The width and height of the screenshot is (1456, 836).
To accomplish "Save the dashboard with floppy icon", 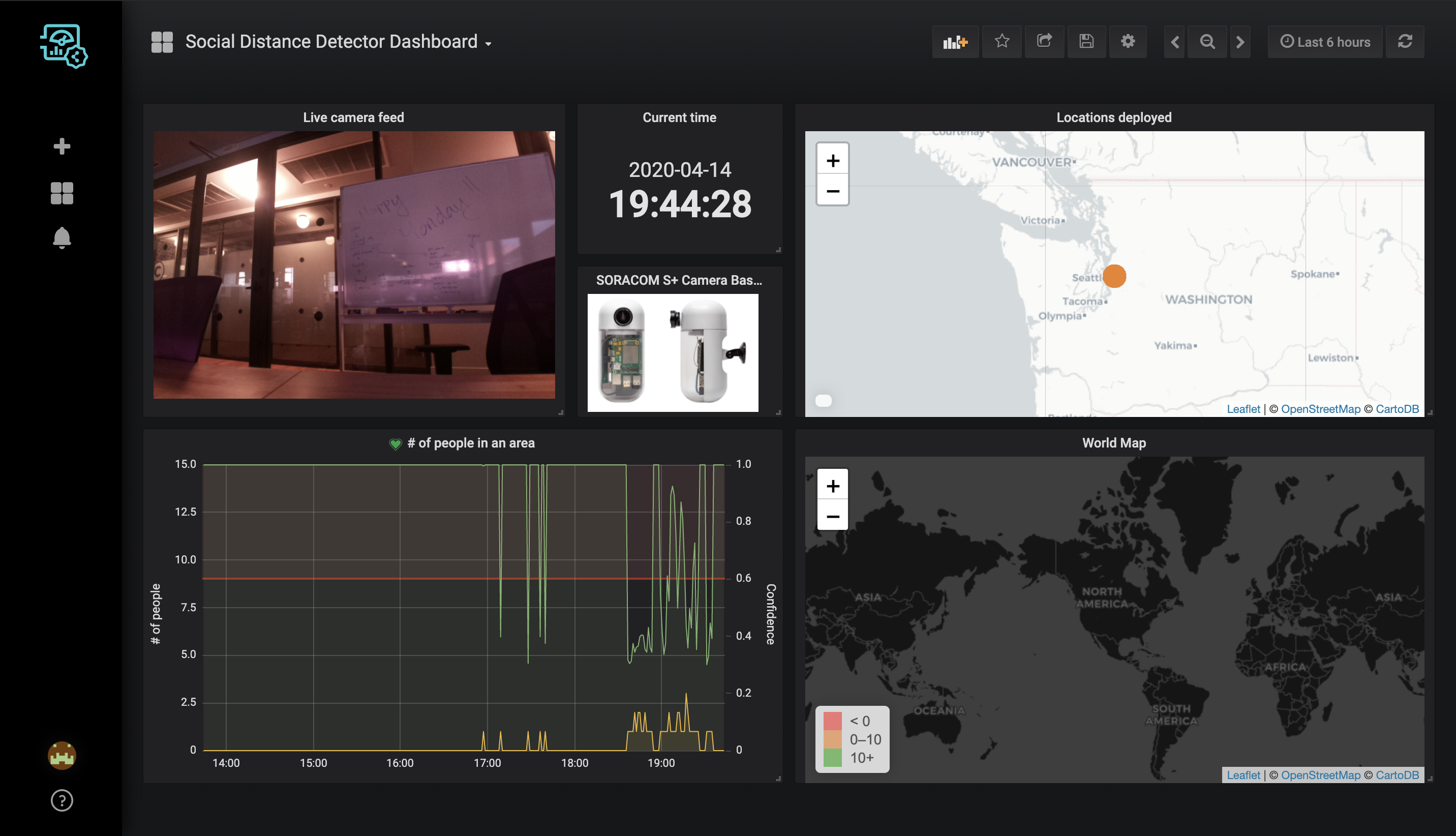I will (x=1086, y=42).
